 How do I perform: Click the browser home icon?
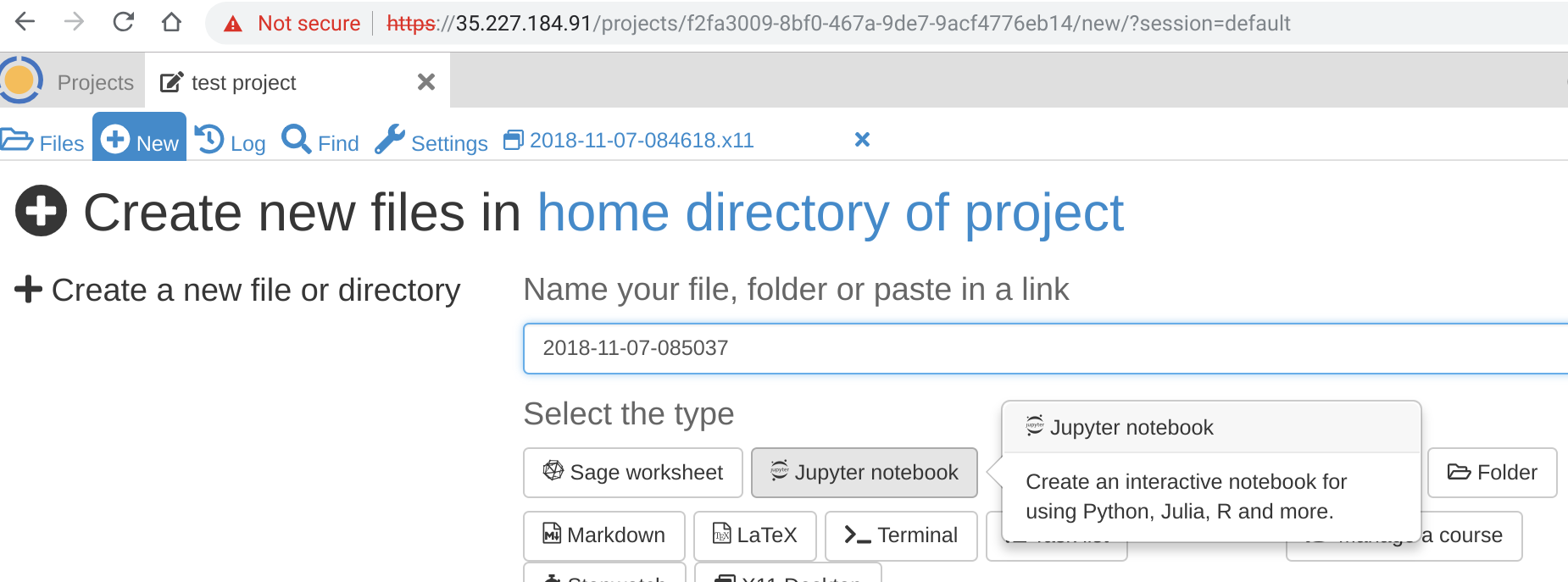pos(171,22)
